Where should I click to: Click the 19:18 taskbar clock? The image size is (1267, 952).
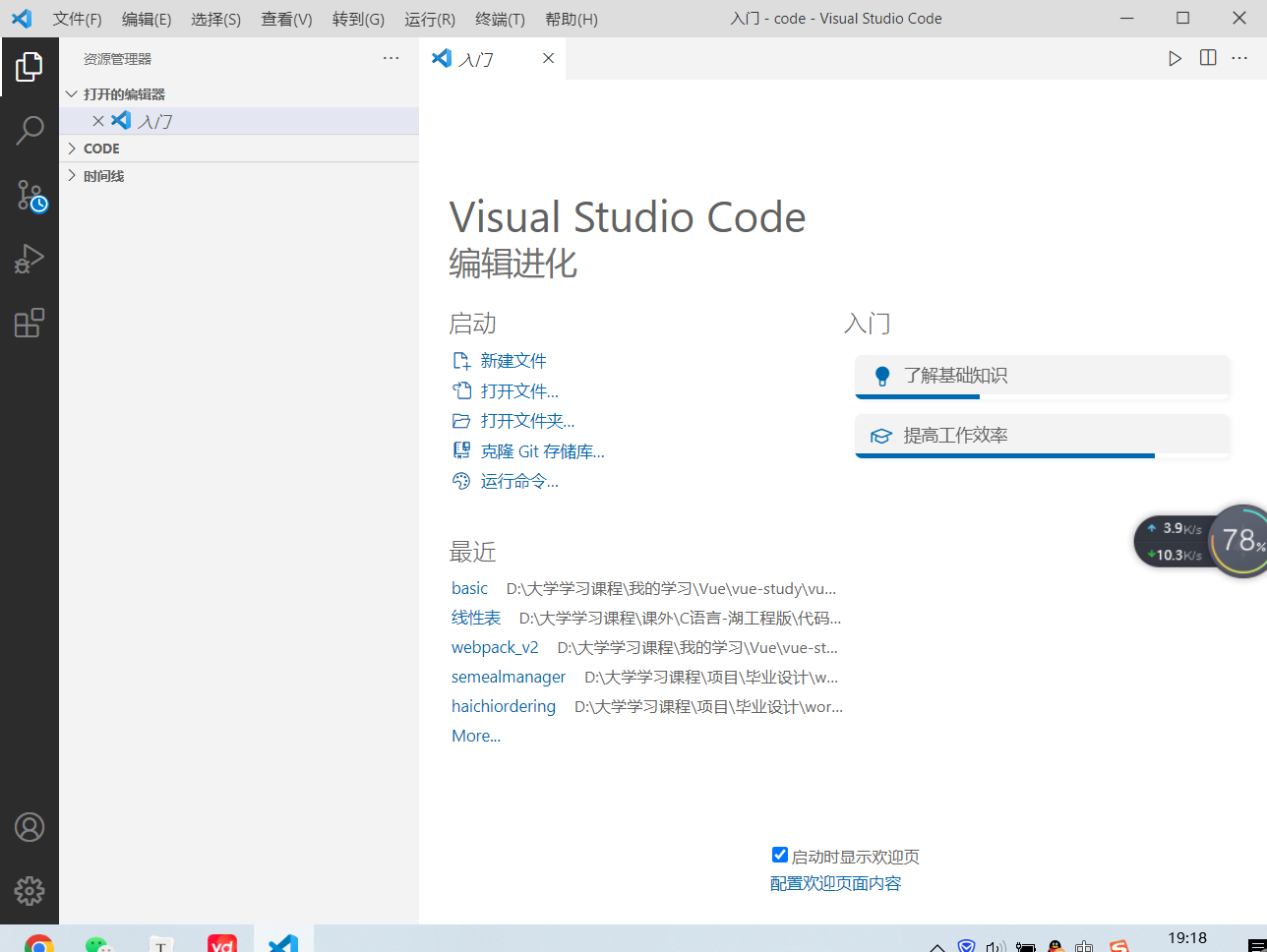(1186, 938)
